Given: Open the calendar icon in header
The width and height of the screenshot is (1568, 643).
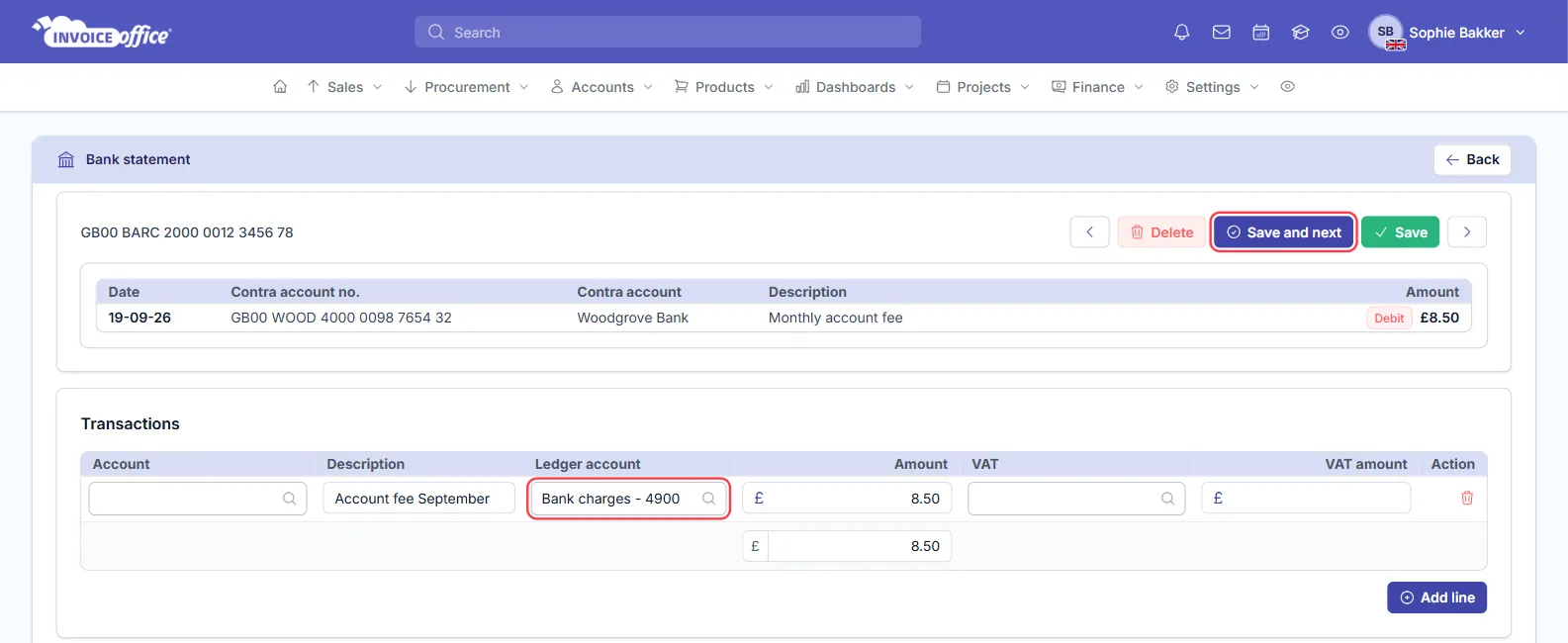Looking at the screenshot, I should coord(1261,33).
